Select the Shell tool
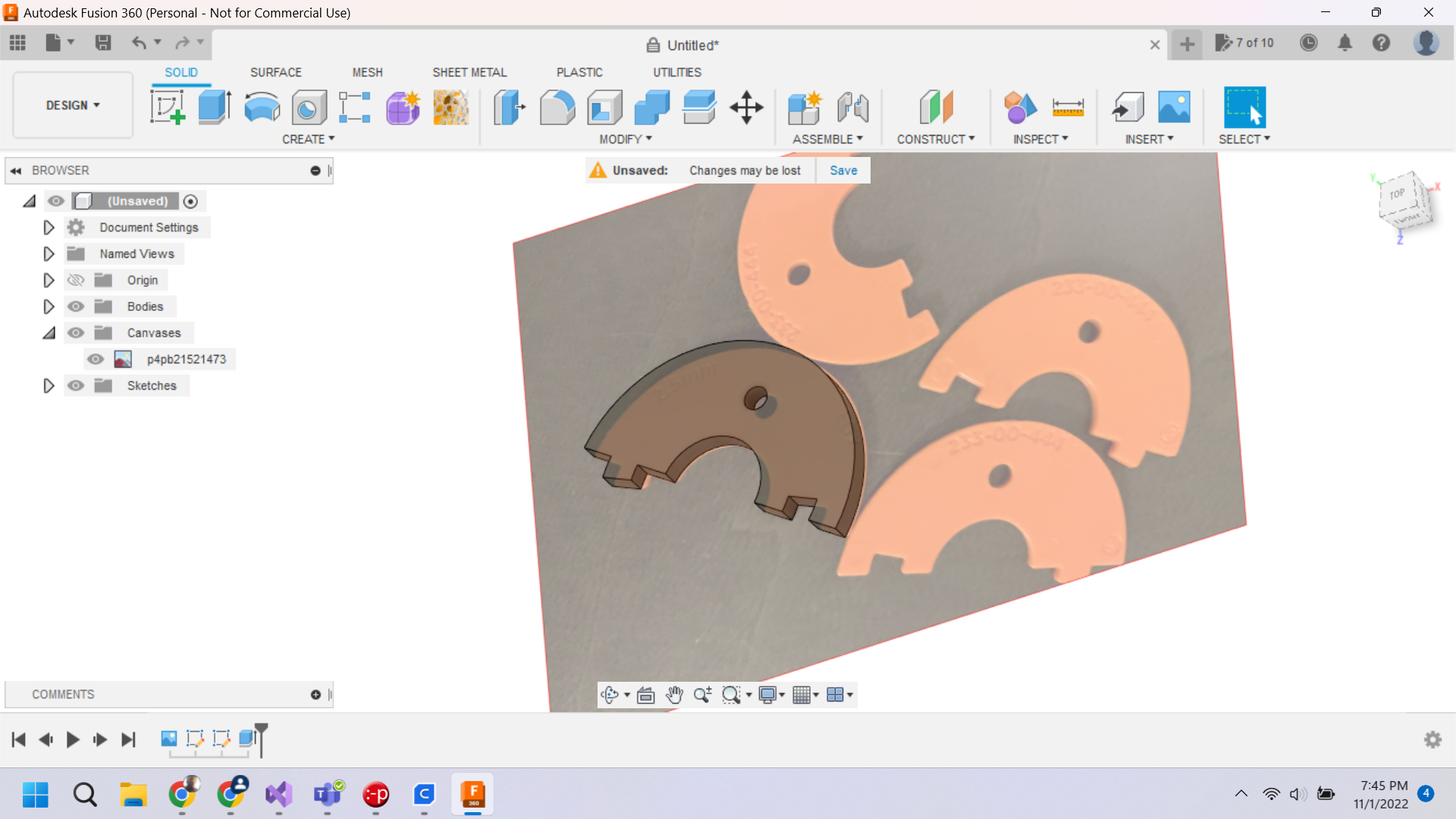 (x=604, y=107)
